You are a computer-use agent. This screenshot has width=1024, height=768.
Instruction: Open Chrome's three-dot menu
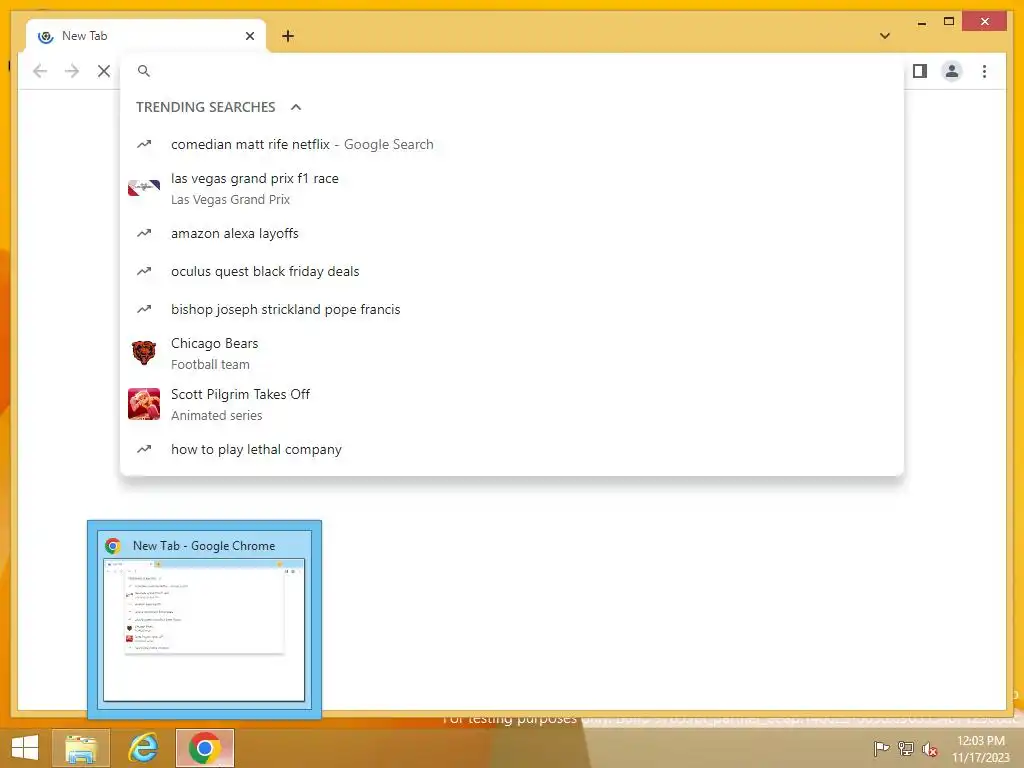[984, 71]
